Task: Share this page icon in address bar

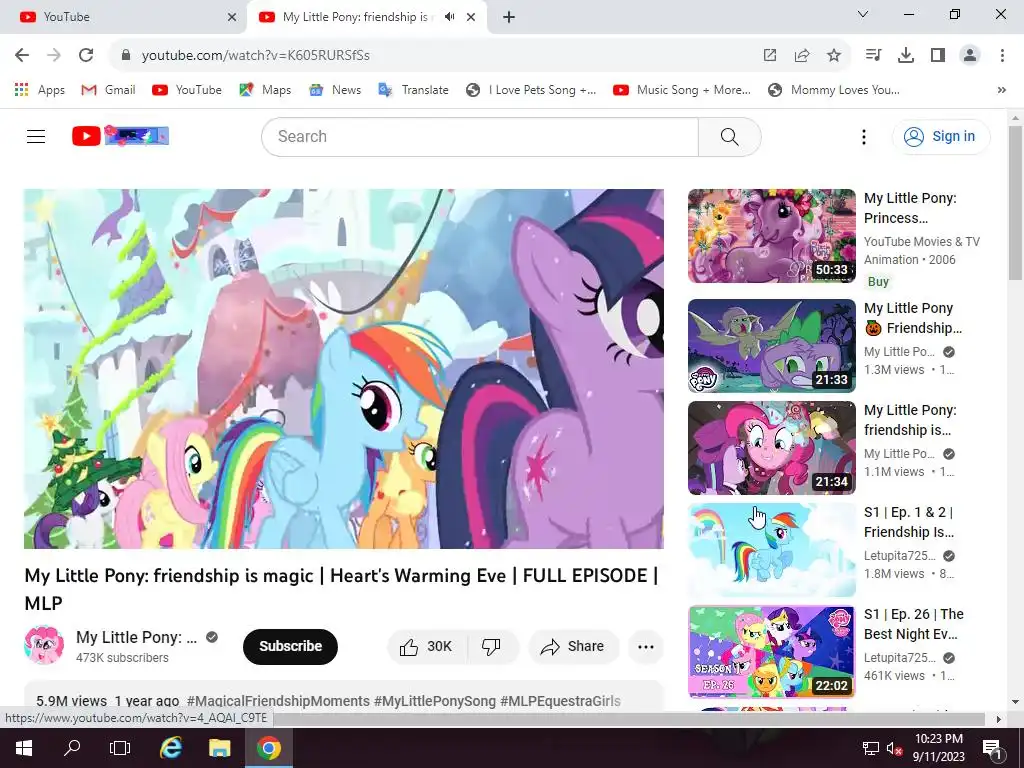Action: click(x=802, y=56)
